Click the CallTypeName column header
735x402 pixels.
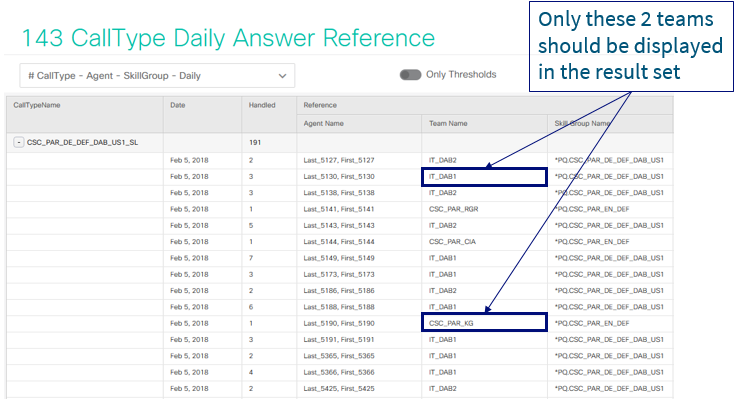coord(37,105)
